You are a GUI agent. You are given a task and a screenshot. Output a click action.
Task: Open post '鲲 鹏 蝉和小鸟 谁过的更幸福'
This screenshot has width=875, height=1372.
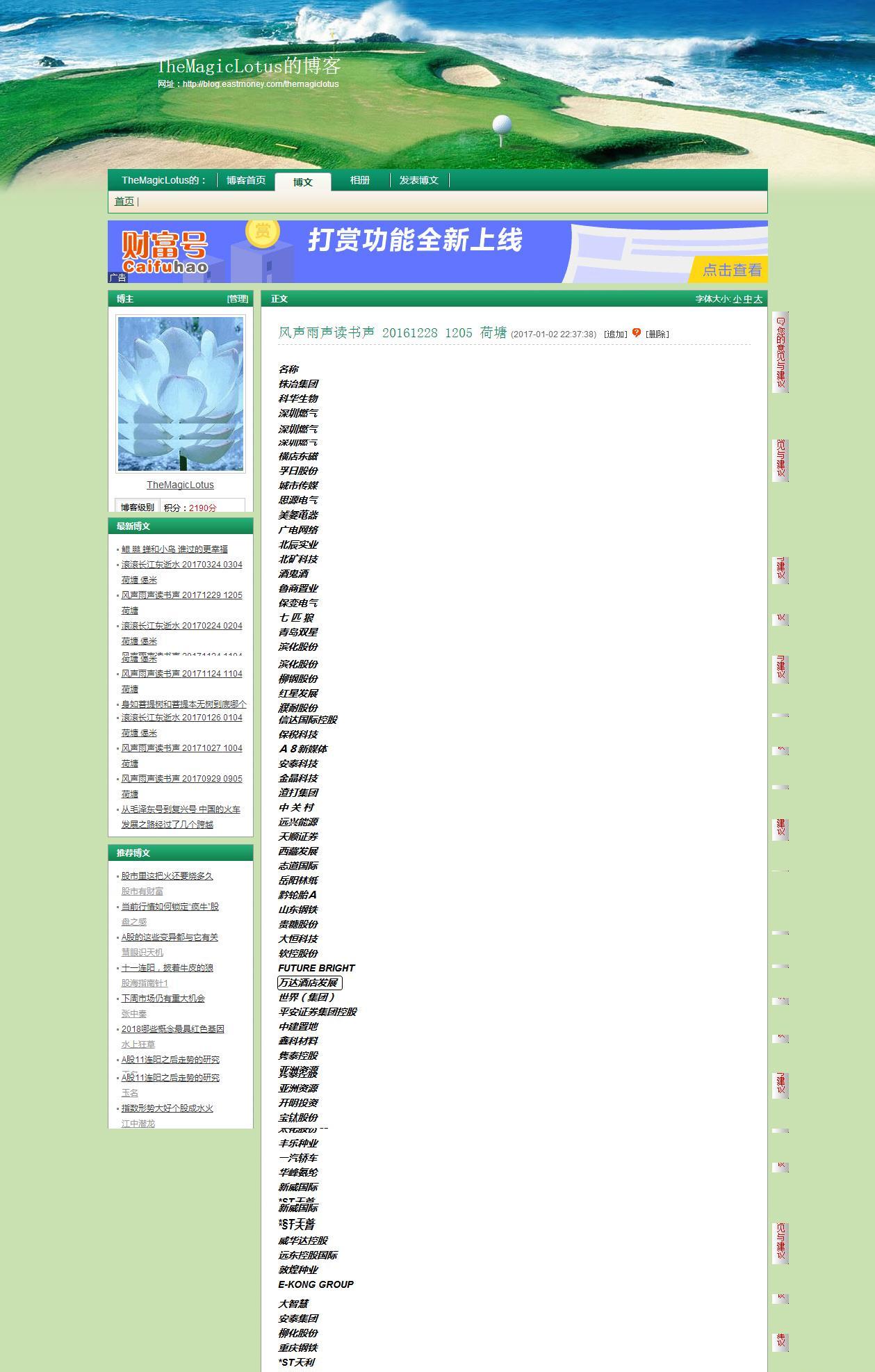tap(174, 549)
